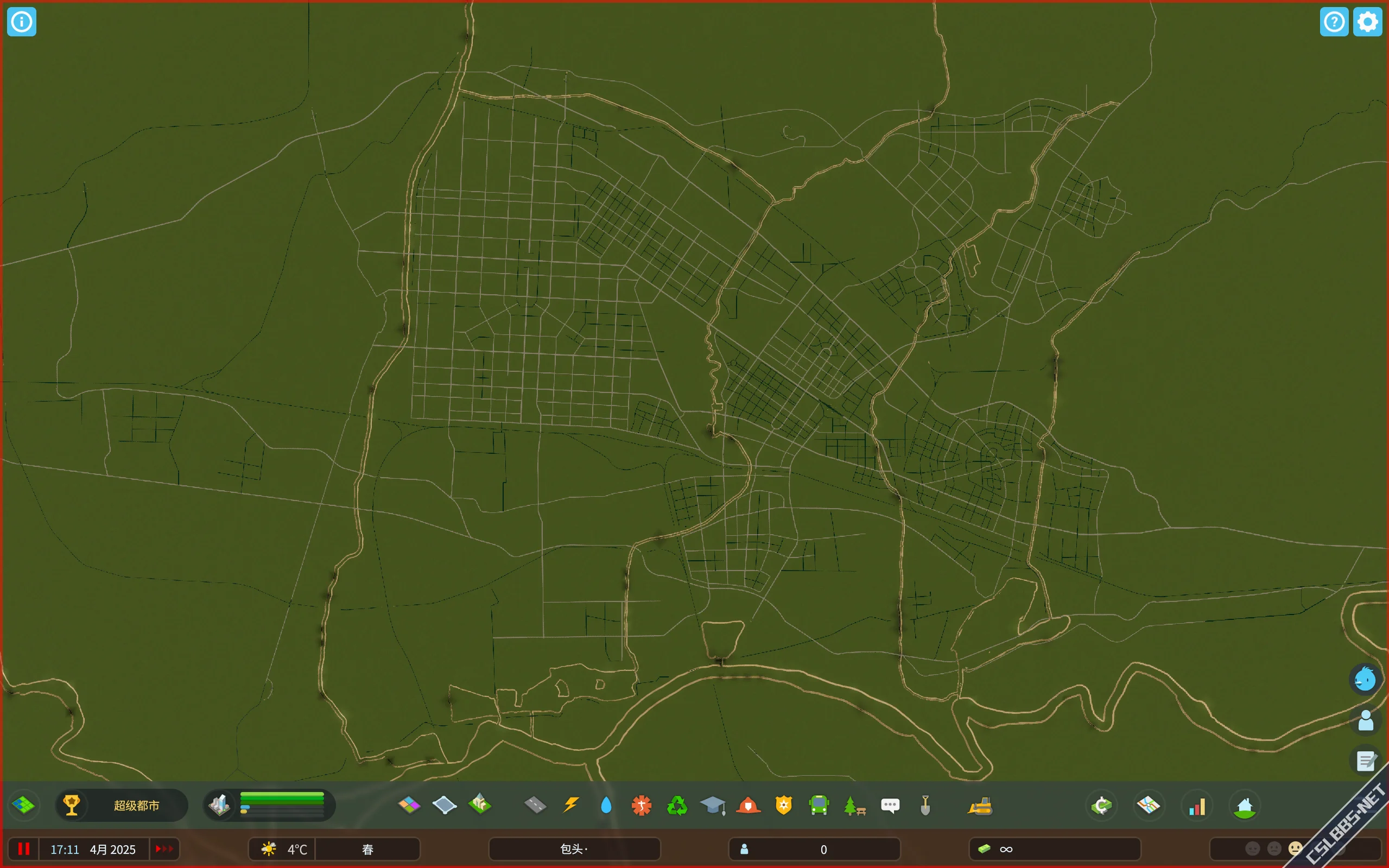Open the Garbage recycling icon

tap(677, 806)
